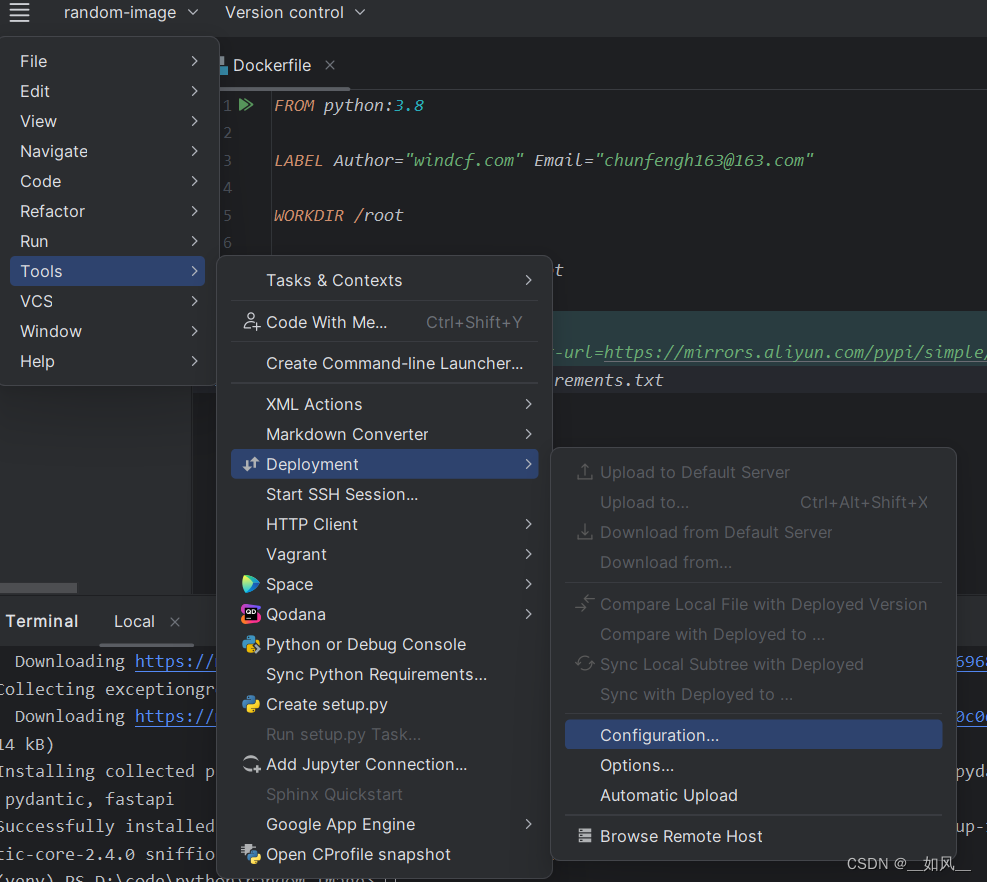
Task: Open the Version control dropdown
Action: [x=286, y=14]
